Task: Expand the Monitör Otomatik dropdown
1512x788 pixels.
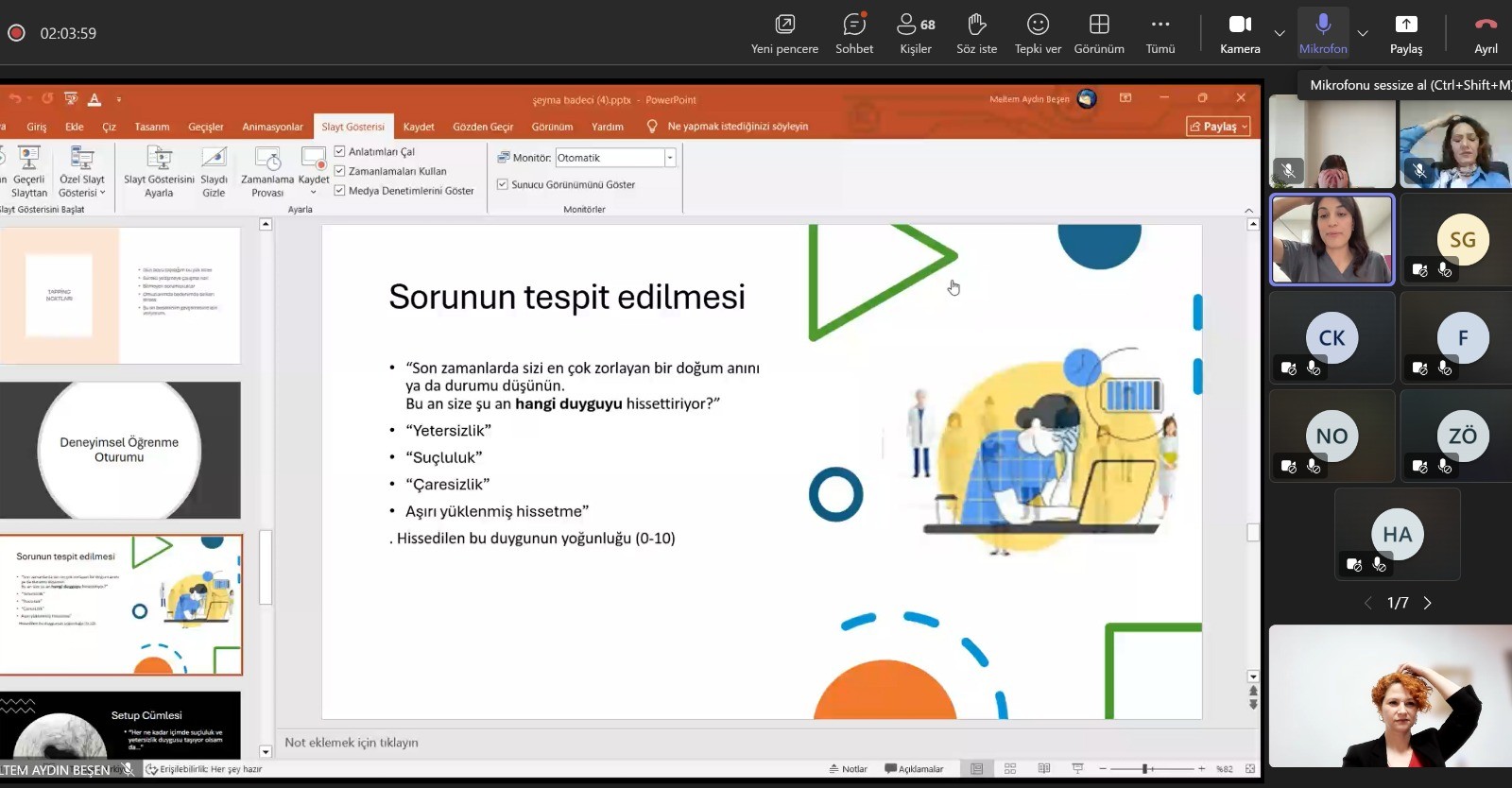Action: tap(670, 158)
